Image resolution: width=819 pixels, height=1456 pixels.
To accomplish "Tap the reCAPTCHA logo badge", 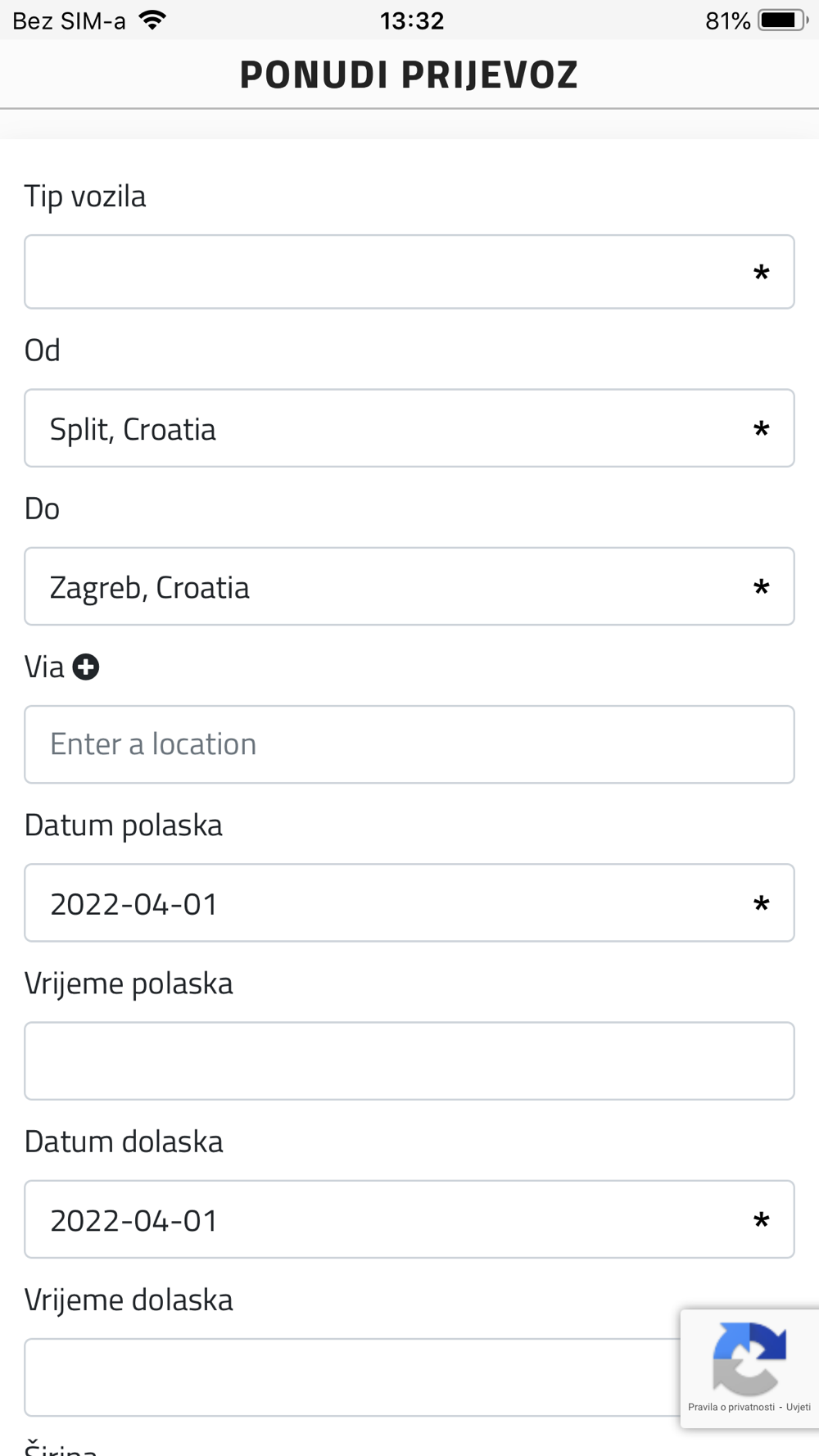I will 749,1358.
